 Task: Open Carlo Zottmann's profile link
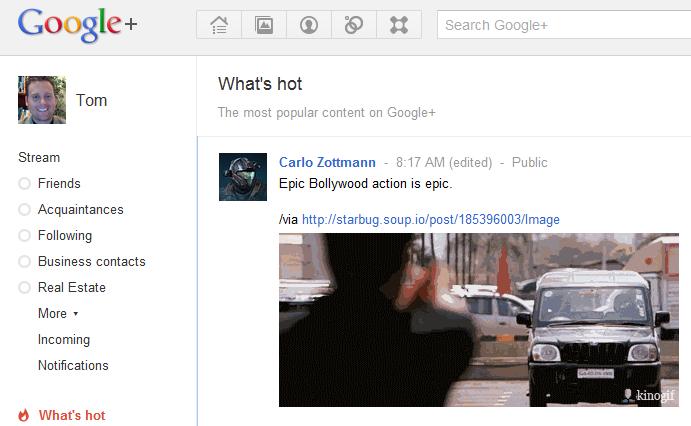[x=327, y=162]
